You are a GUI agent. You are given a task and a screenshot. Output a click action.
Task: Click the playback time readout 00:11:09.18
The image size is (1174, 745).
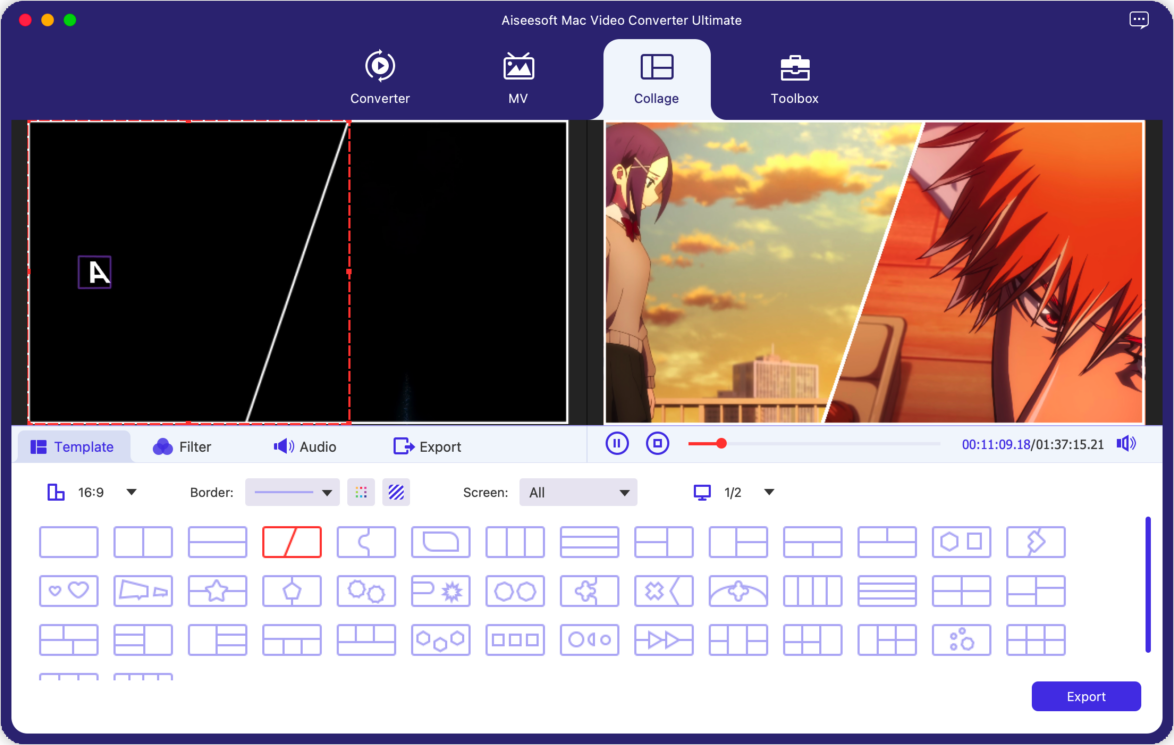(x=996, y=445)
